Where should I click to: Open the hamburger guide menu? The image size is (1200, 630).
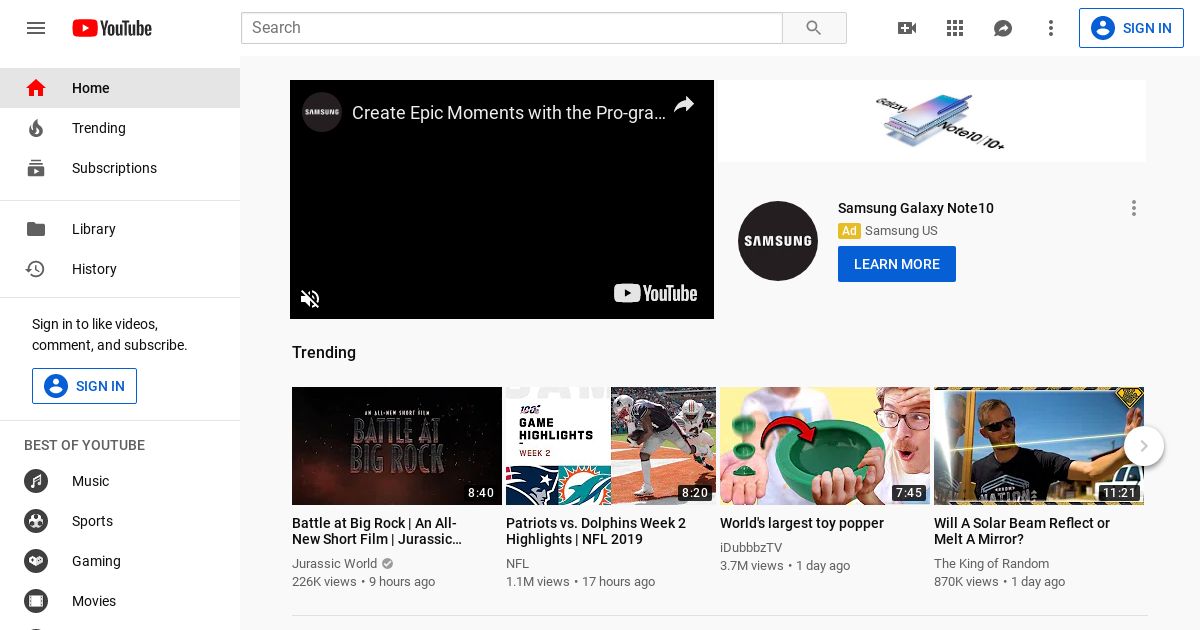[36, 28]
